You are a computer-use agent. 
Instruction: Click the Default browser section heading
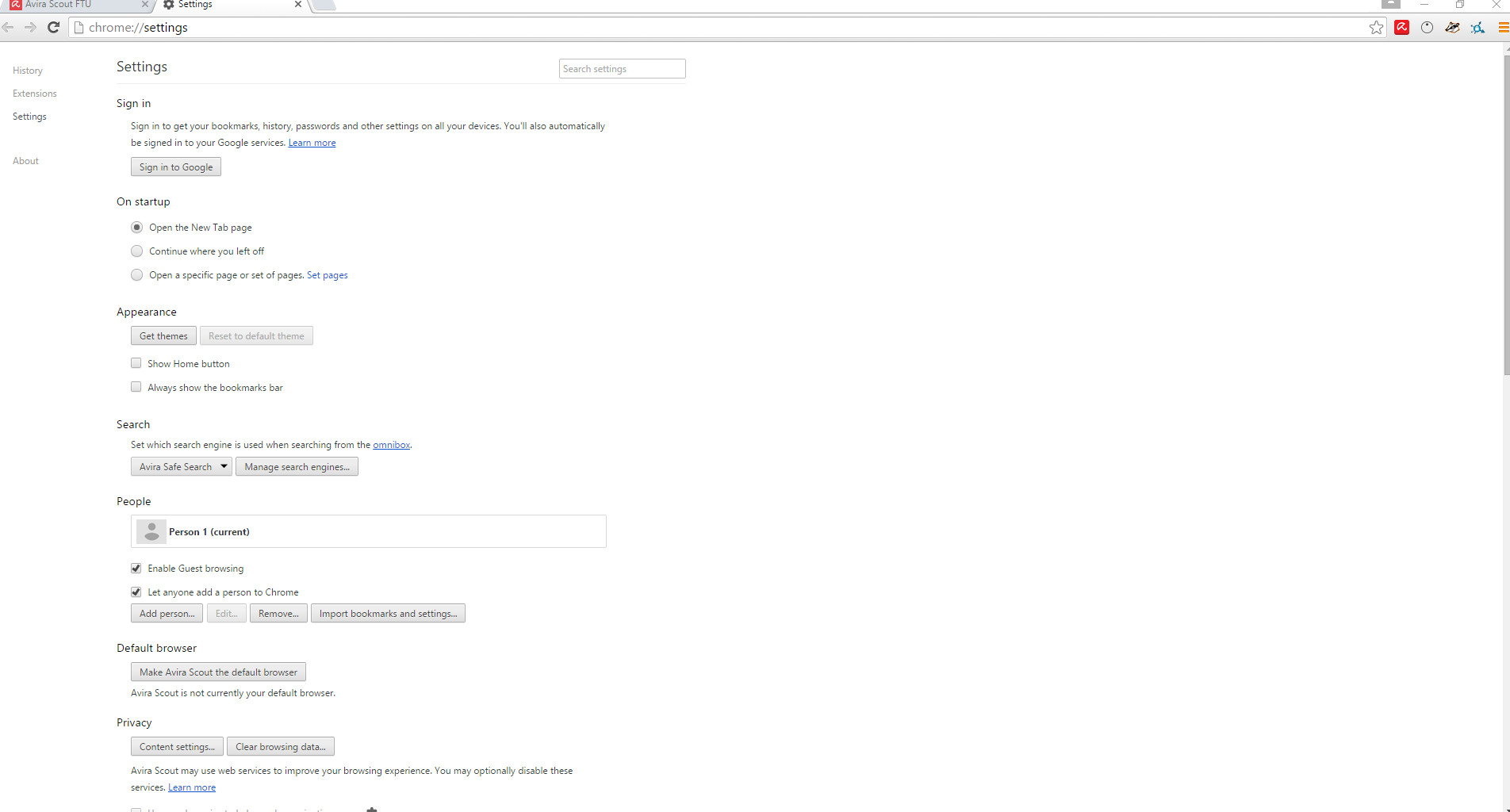click(x=156, y=648)
